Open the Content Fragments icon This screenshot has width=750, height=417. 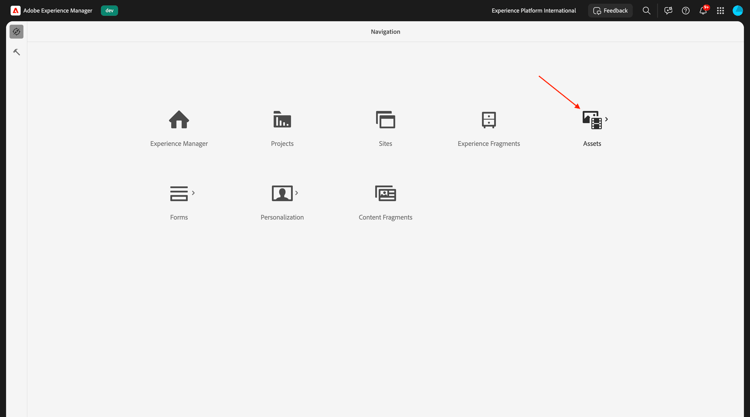point(386,193)
